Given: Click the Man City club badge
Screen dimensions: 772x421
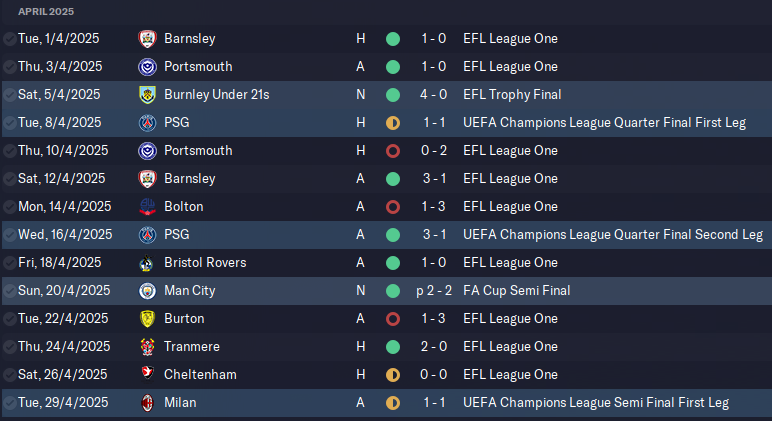Looking at the screenshot, I should (148, 291).
